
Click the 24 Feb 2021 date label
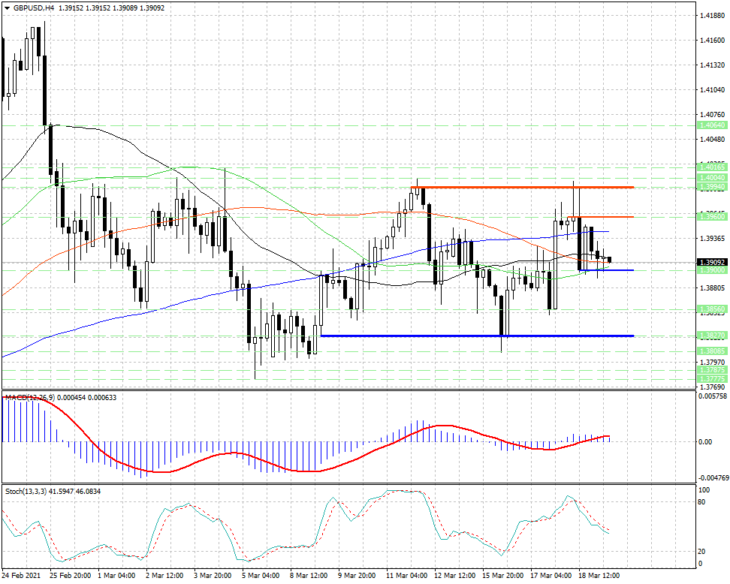pyautogui.click(x=21, y=576)
